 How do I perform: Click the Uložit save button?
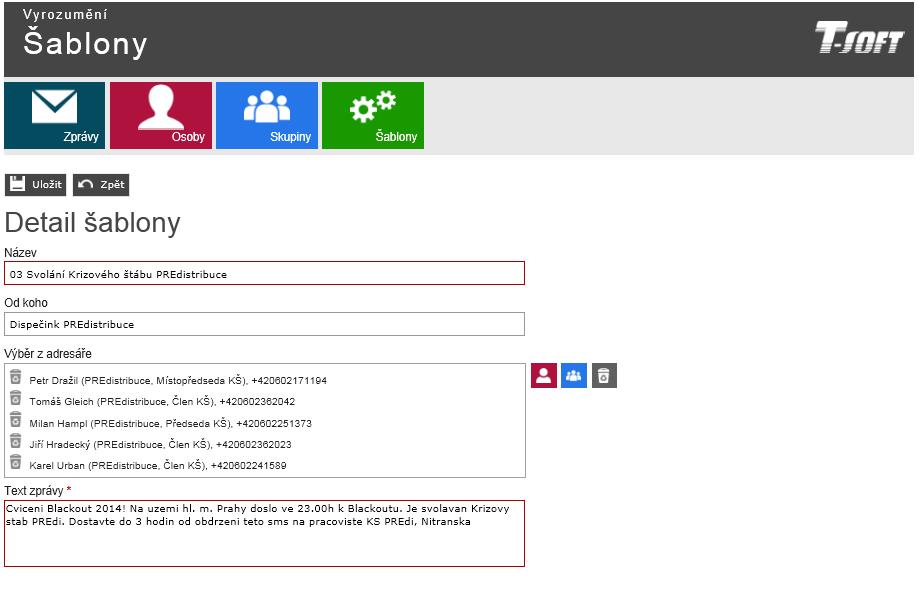[x=36, y=185]
